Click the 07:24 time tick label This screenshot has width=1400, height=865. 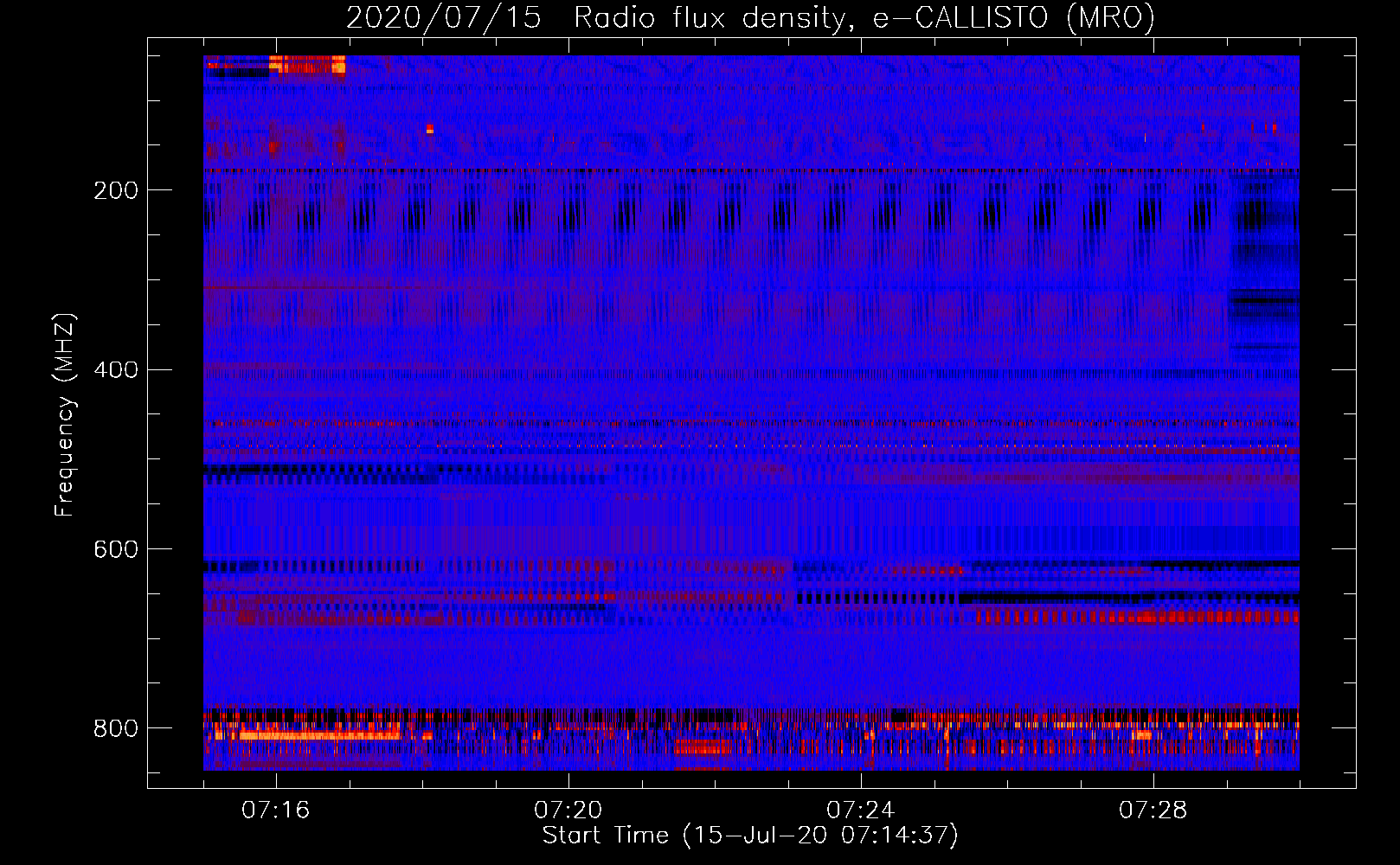(x=861, y=811)
